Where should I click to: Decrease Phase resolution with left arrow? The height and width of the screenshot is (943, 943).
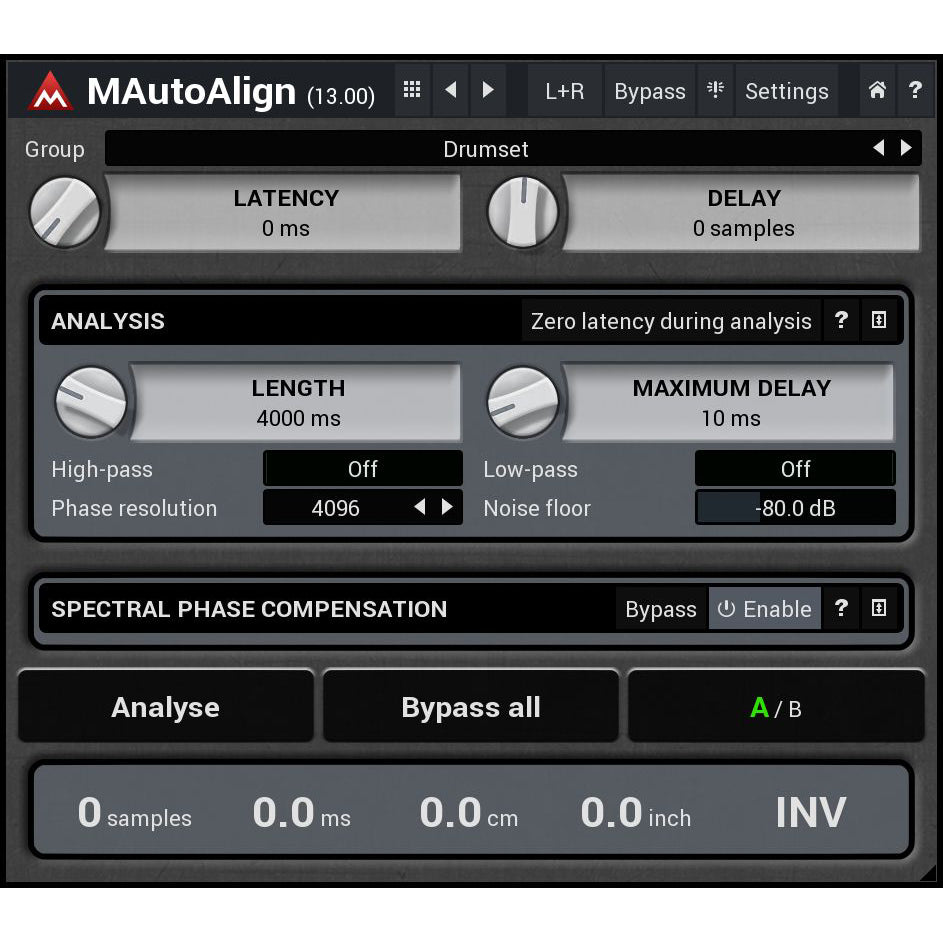coord(421,507)
